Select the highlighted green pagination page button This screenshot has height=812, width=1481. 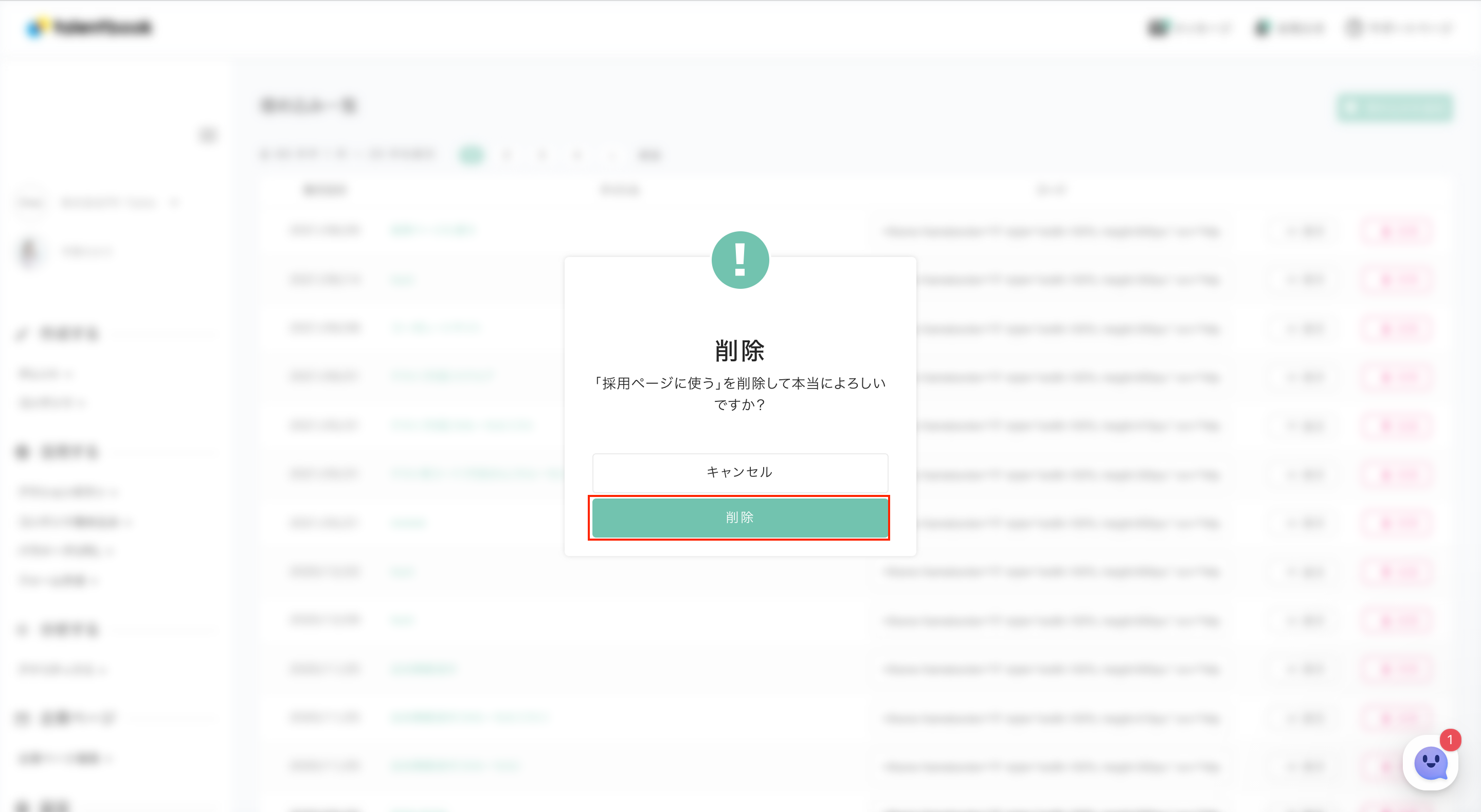click(472, 155)
